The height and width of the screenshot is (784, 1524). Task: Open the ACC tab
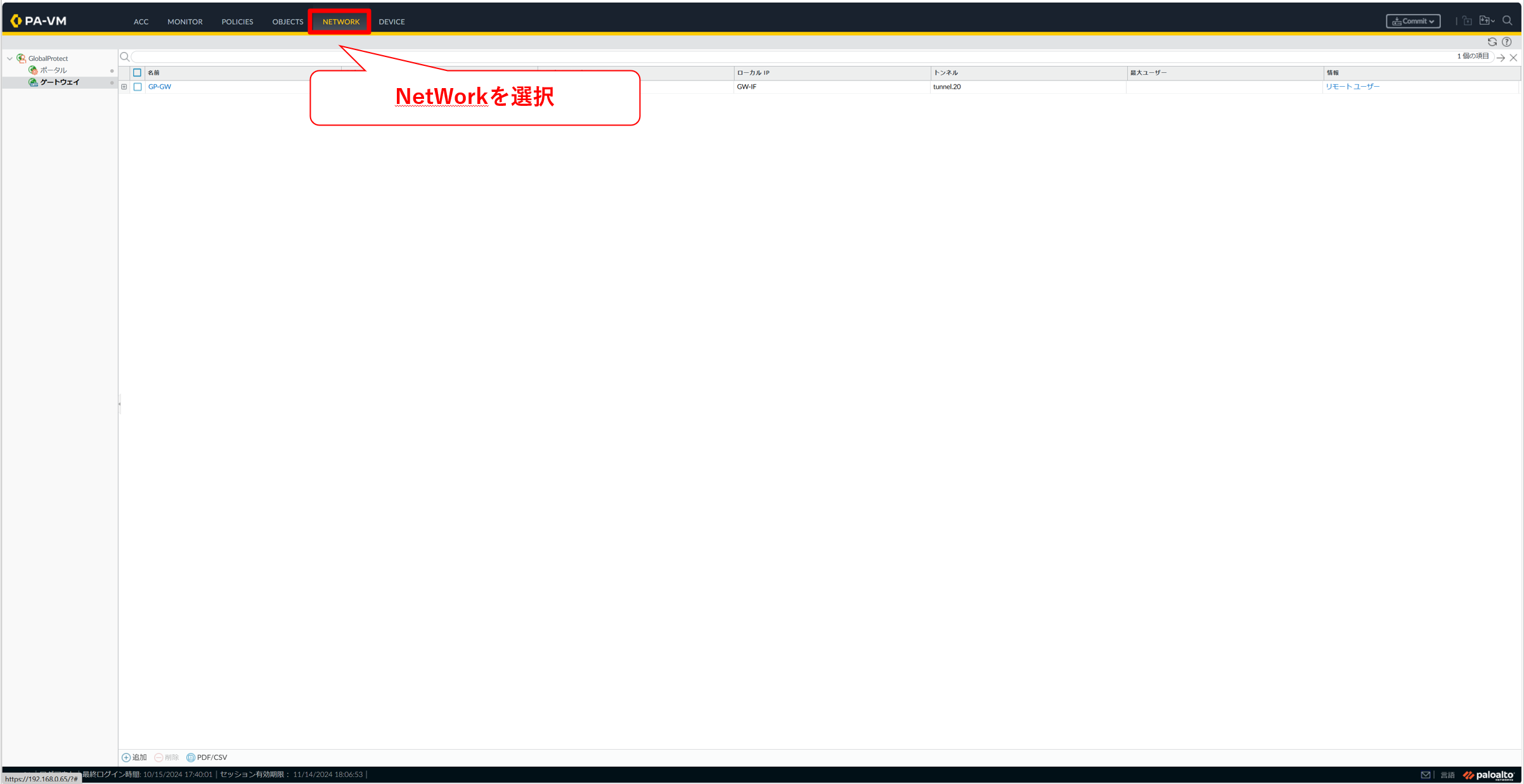tap(141, 22)
